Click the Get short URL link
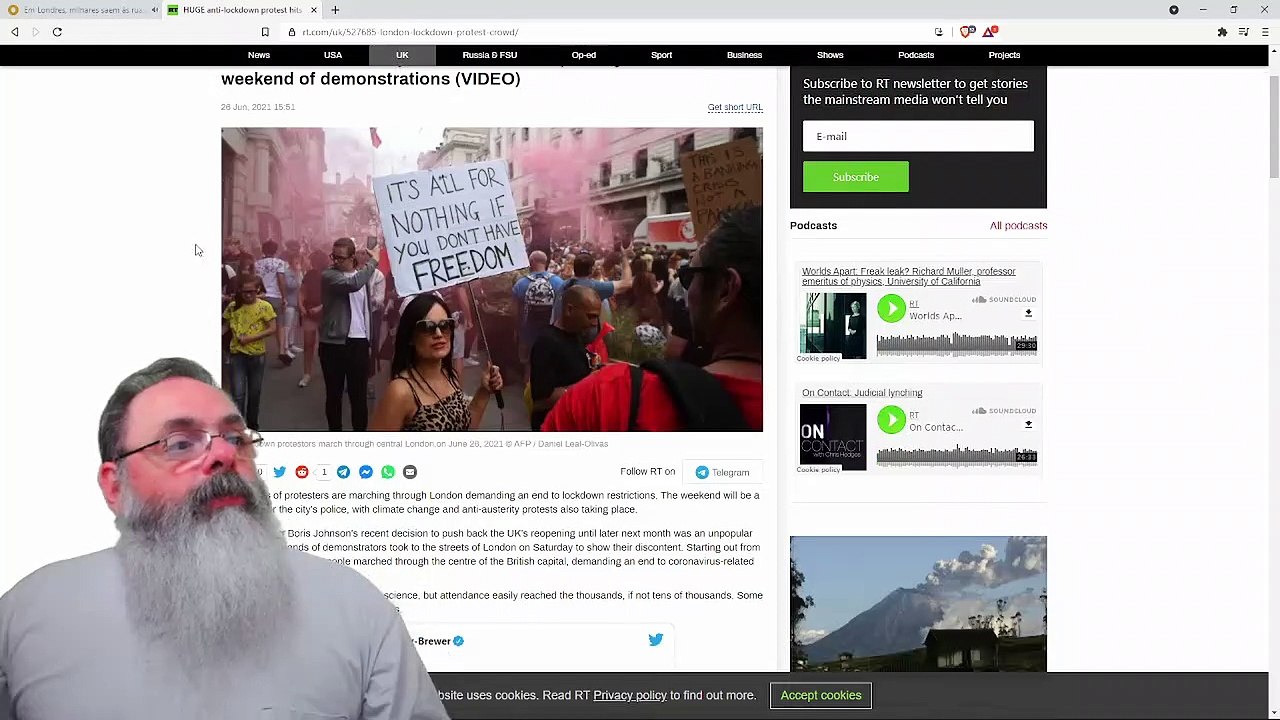 735,107
